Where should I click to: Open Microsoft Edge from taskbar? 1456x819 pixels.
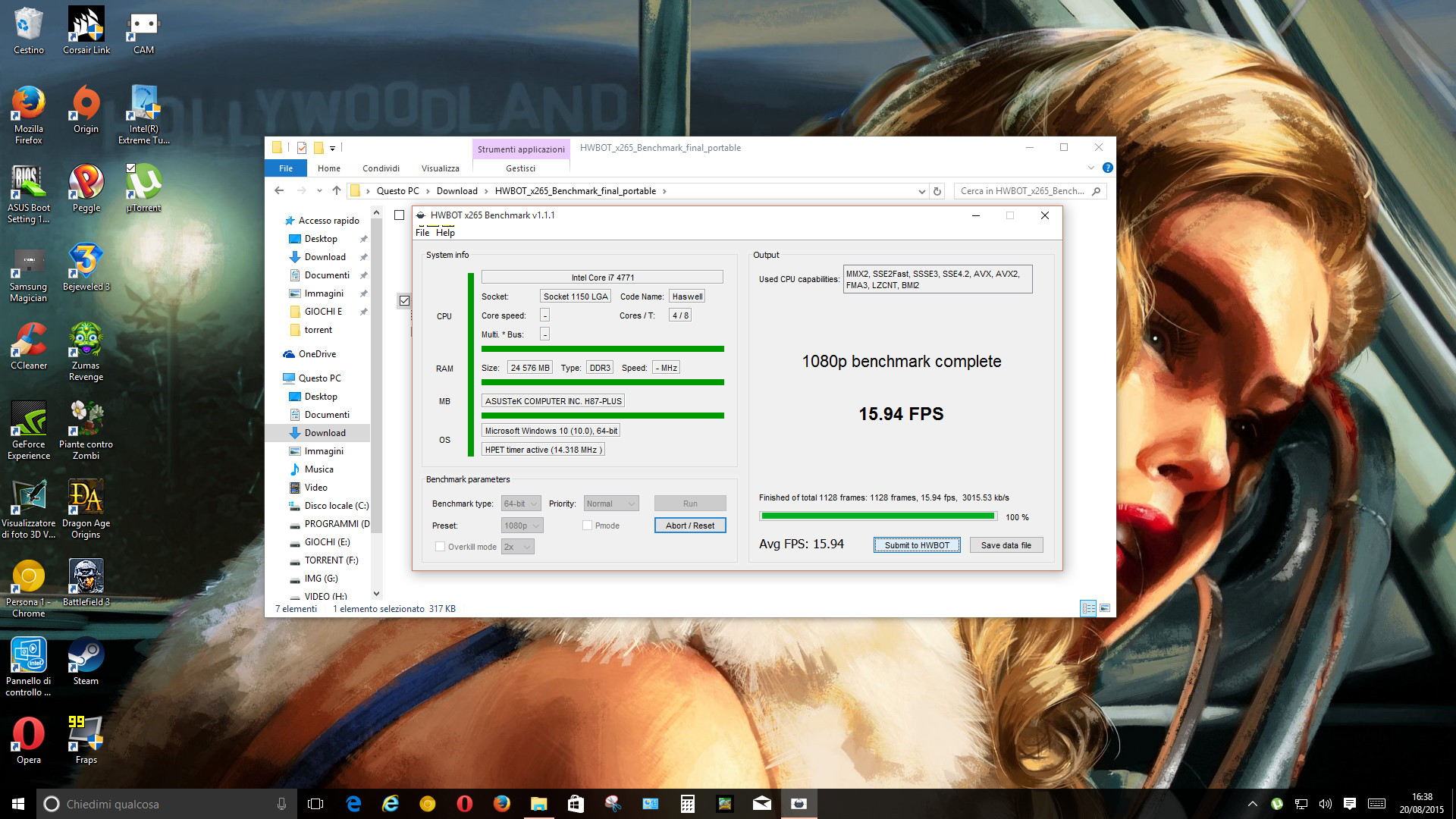tap(353, 804)
